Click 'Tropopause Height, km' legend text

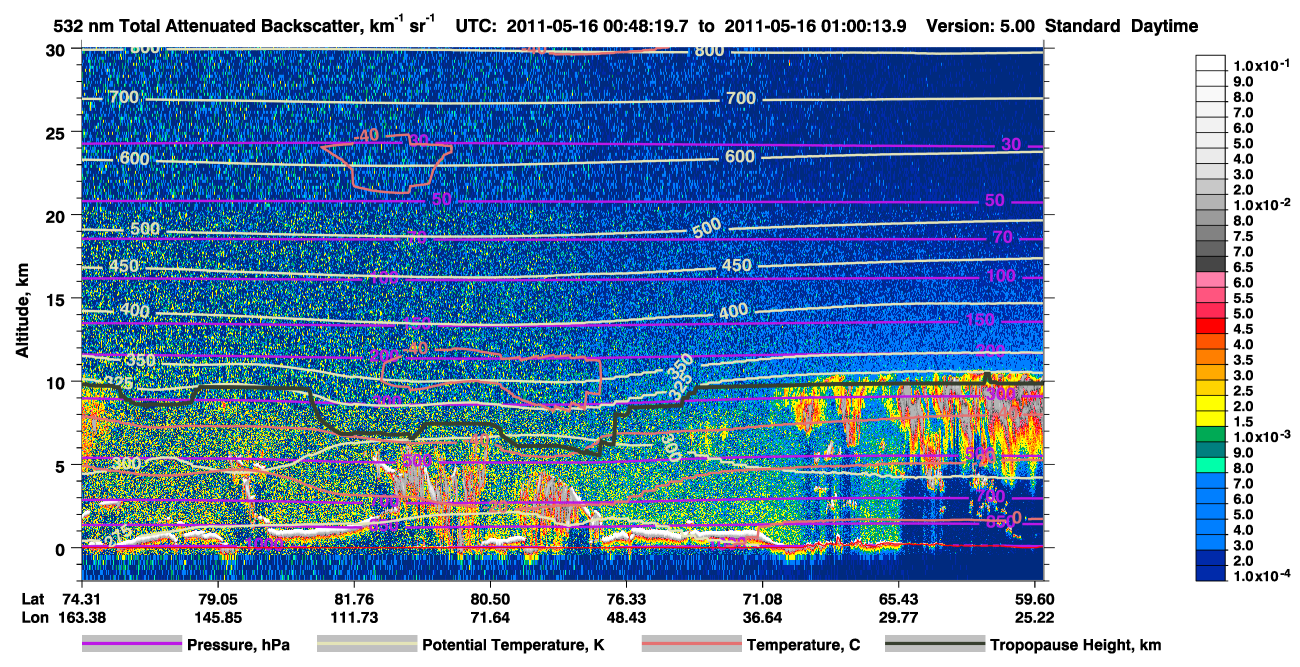(1075, 646)
